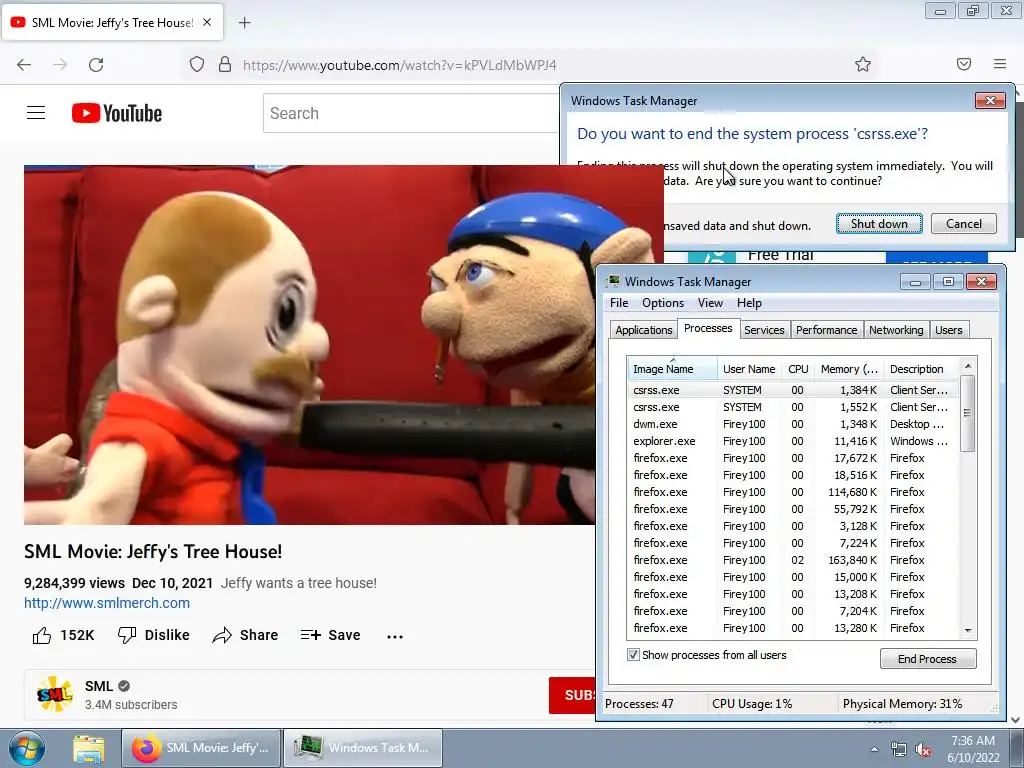The width and height of the screenshot is (1024, 768).
Task: Toggle Show processes from all users
Action: pos(633,655)
